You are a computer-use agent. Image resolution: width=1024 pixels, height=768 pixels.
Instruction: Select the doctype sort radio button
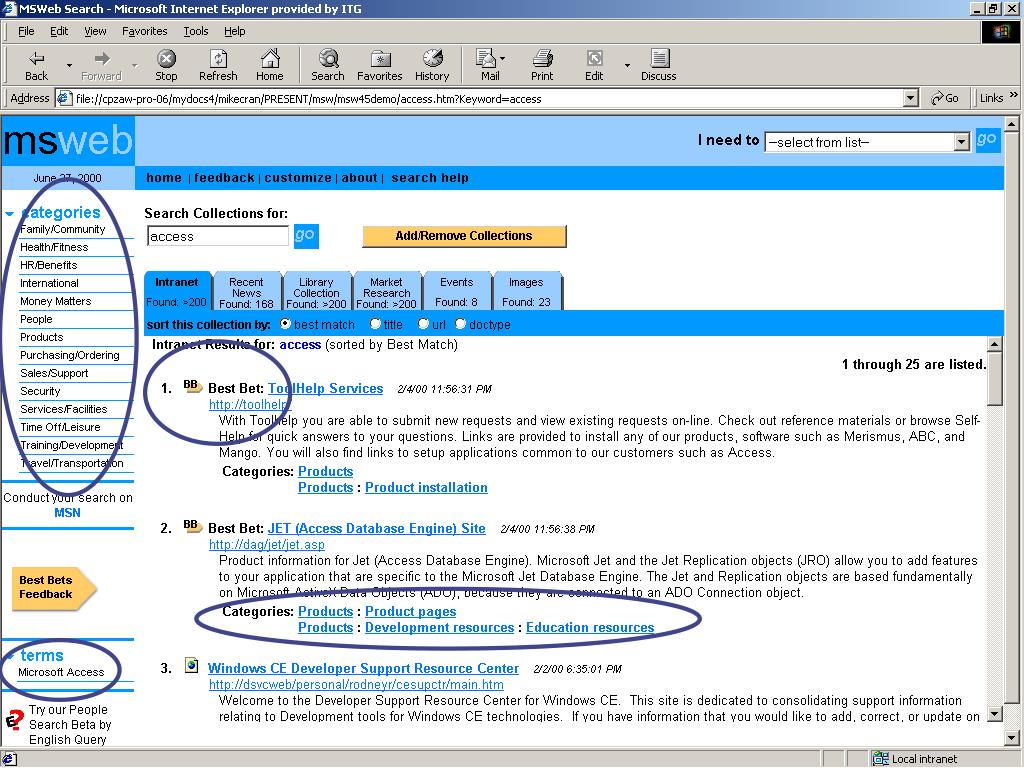[x=460, y=324]
